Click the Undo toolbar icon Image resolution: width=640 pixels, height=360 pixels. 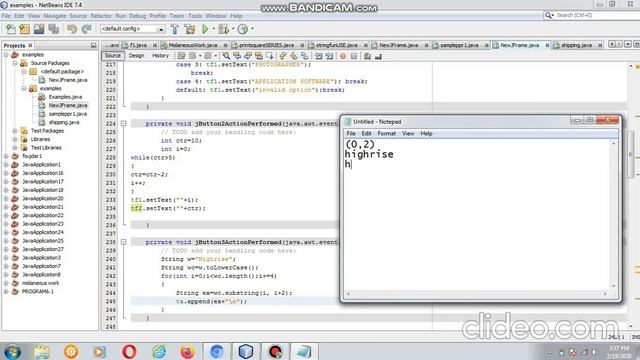(x=72, y=29)
